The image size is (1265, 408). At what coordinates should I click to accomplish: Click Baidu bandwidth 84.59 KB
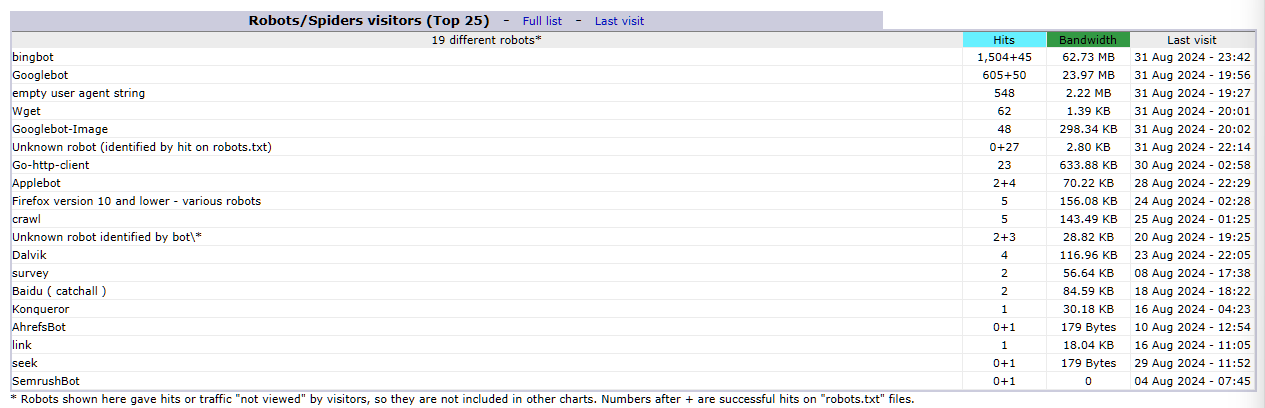(x=1088, y=291)
